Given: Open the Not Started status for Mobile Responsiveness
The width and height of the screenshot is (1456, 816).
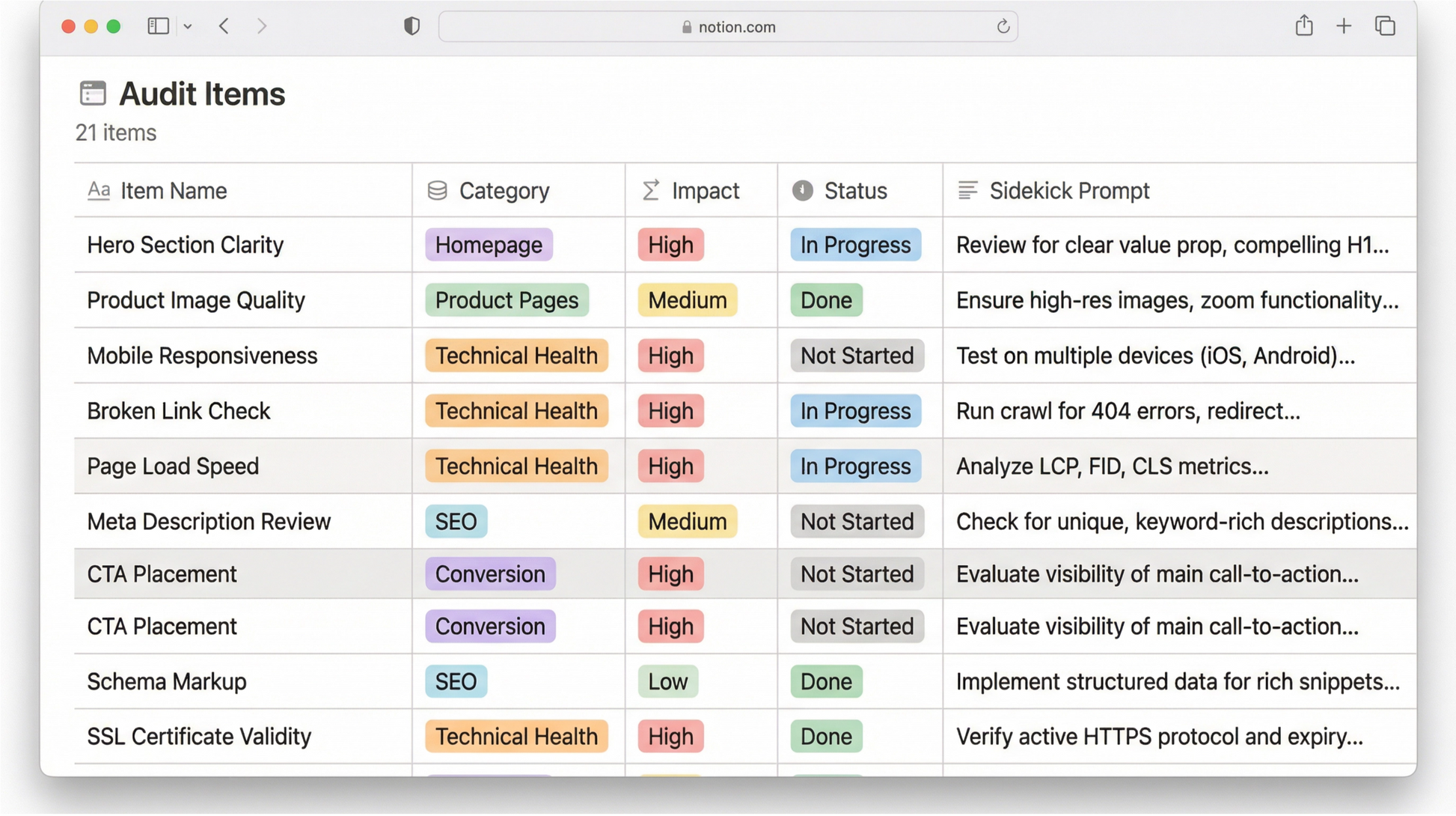Looking at the screenshot, I should (856, 356).
